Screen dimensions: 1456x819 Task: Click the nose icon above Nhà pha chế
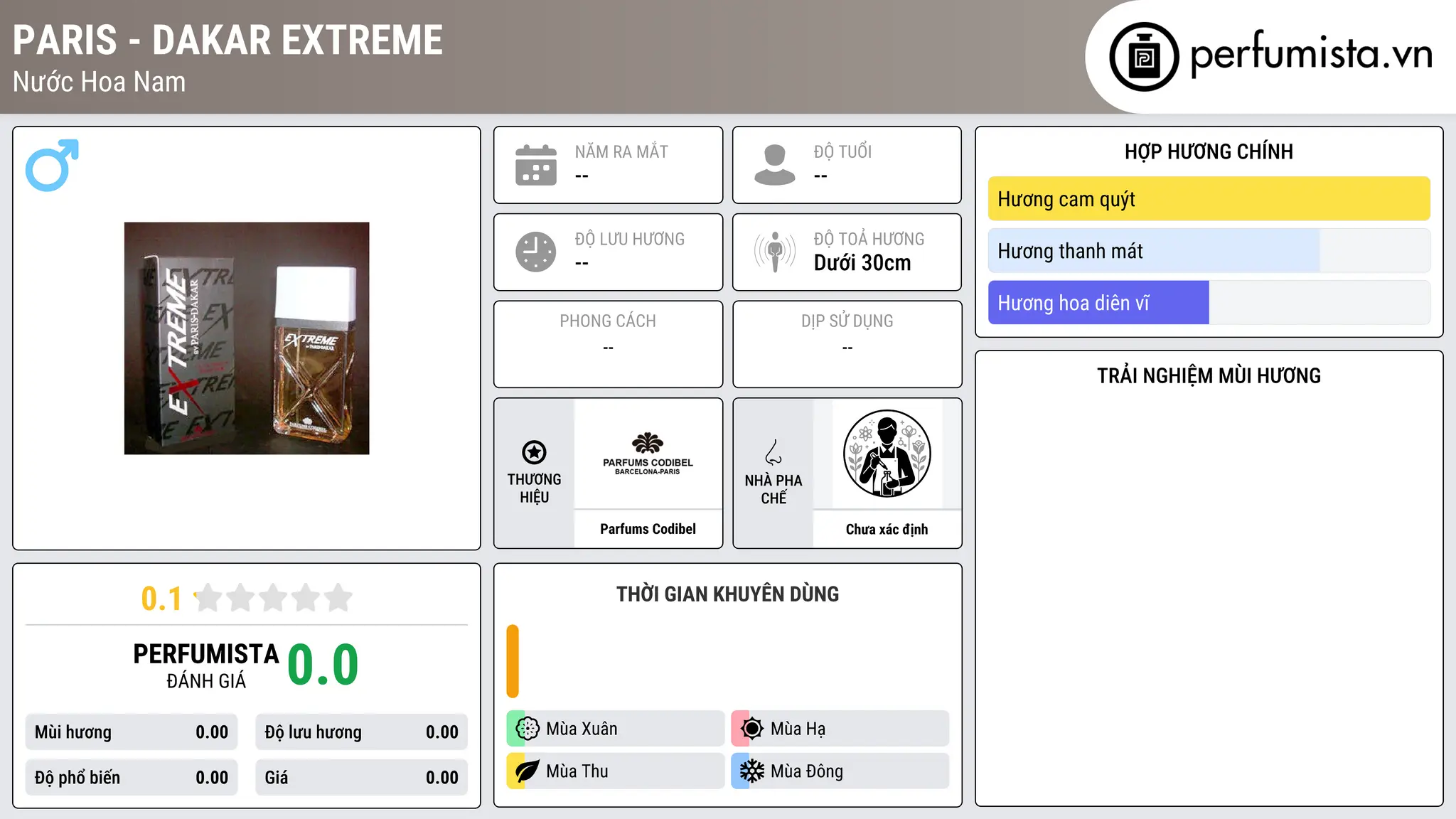point(773,452)
